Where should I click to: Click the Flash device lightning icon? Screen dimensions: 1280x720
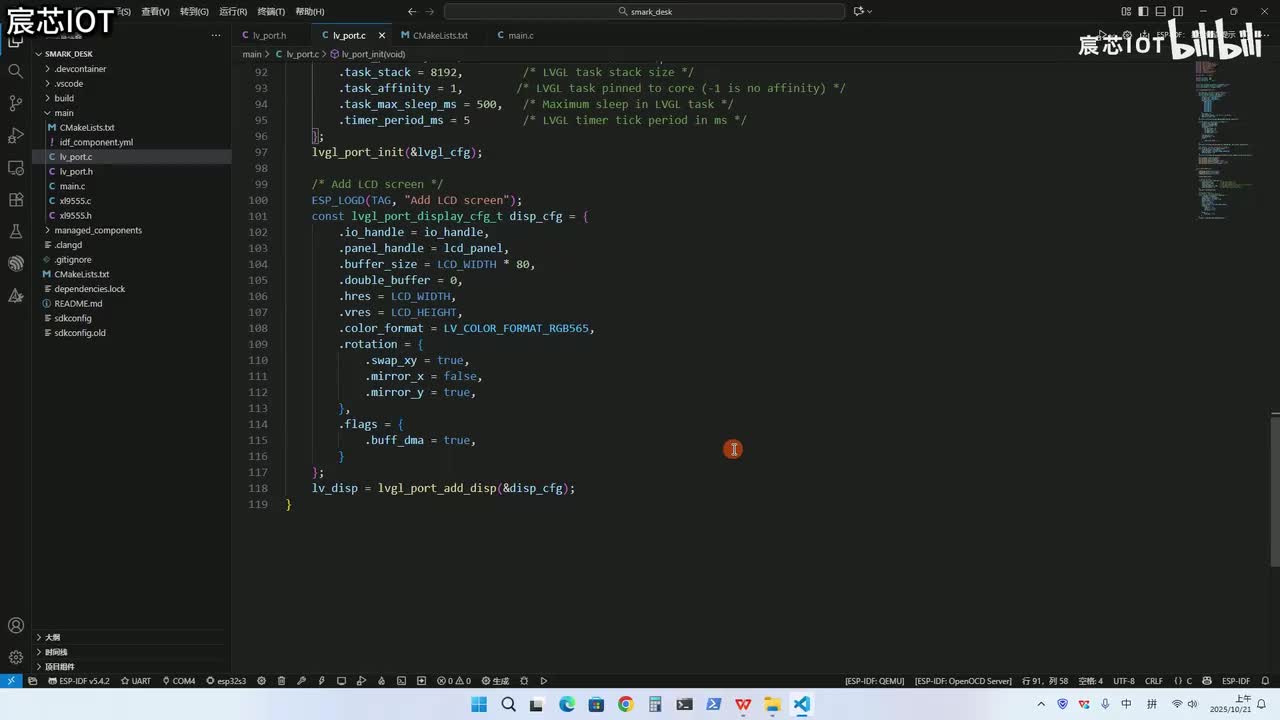(x=321, y=681)
